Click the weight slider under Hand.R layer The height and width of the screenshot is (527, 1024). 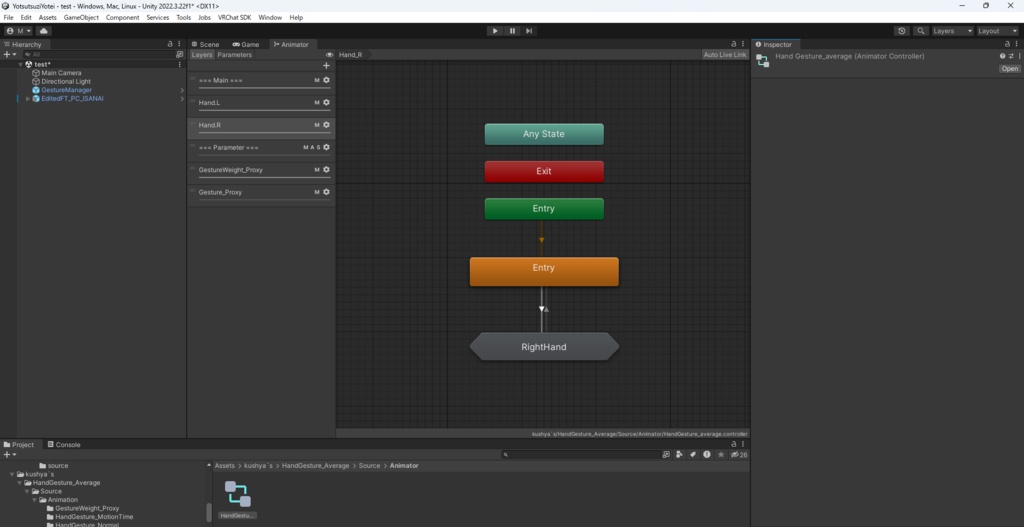[264, 133]
